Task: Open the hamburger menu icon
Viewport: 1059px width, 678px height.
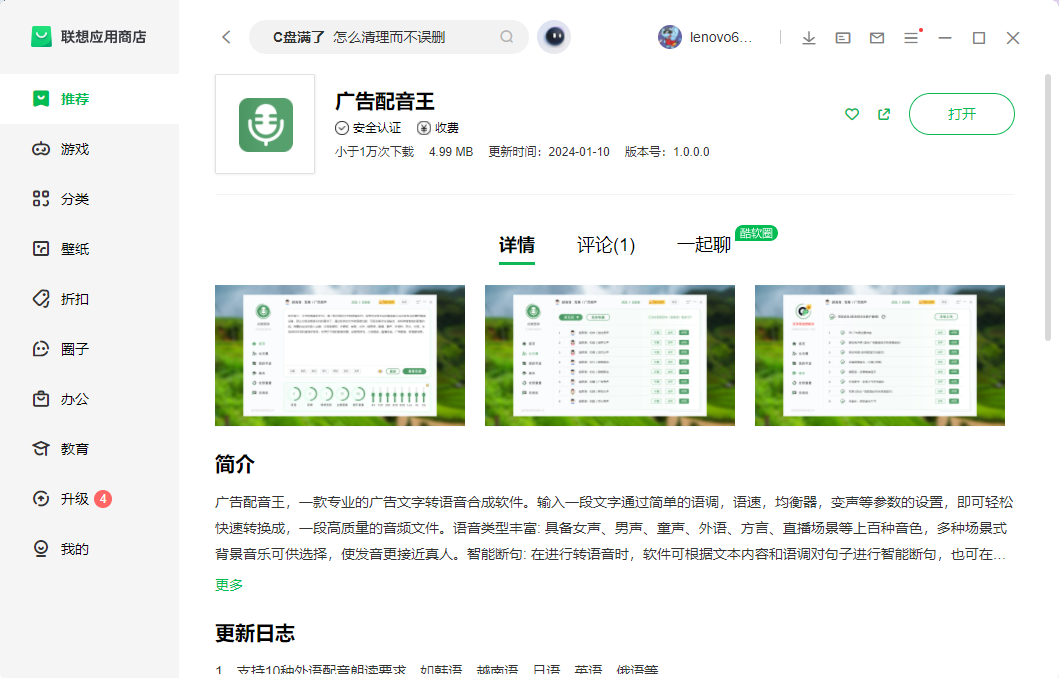Action: (912, 37)
